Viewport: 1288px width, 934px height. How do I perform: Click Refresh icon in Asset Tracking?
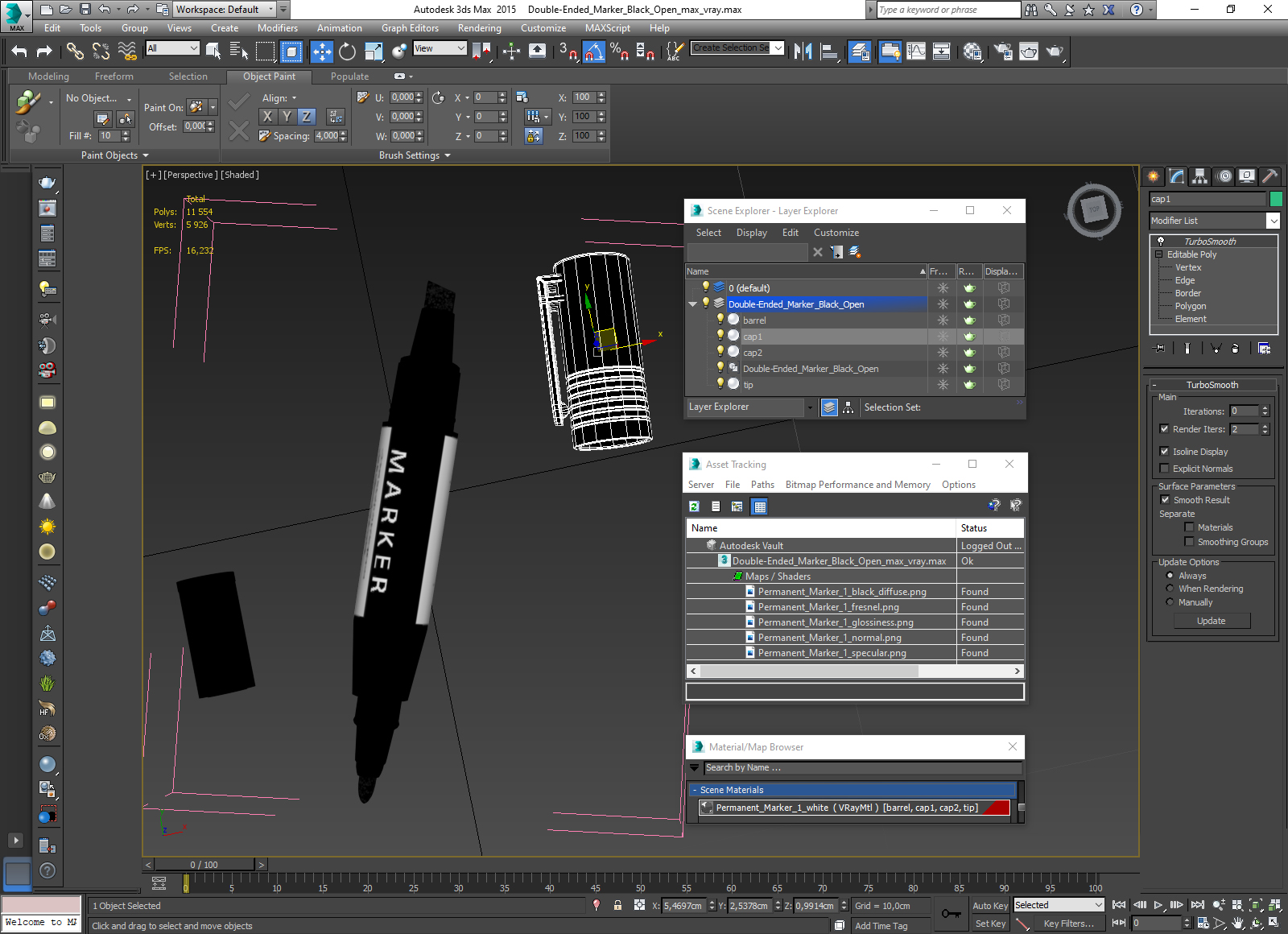[694, 506]
